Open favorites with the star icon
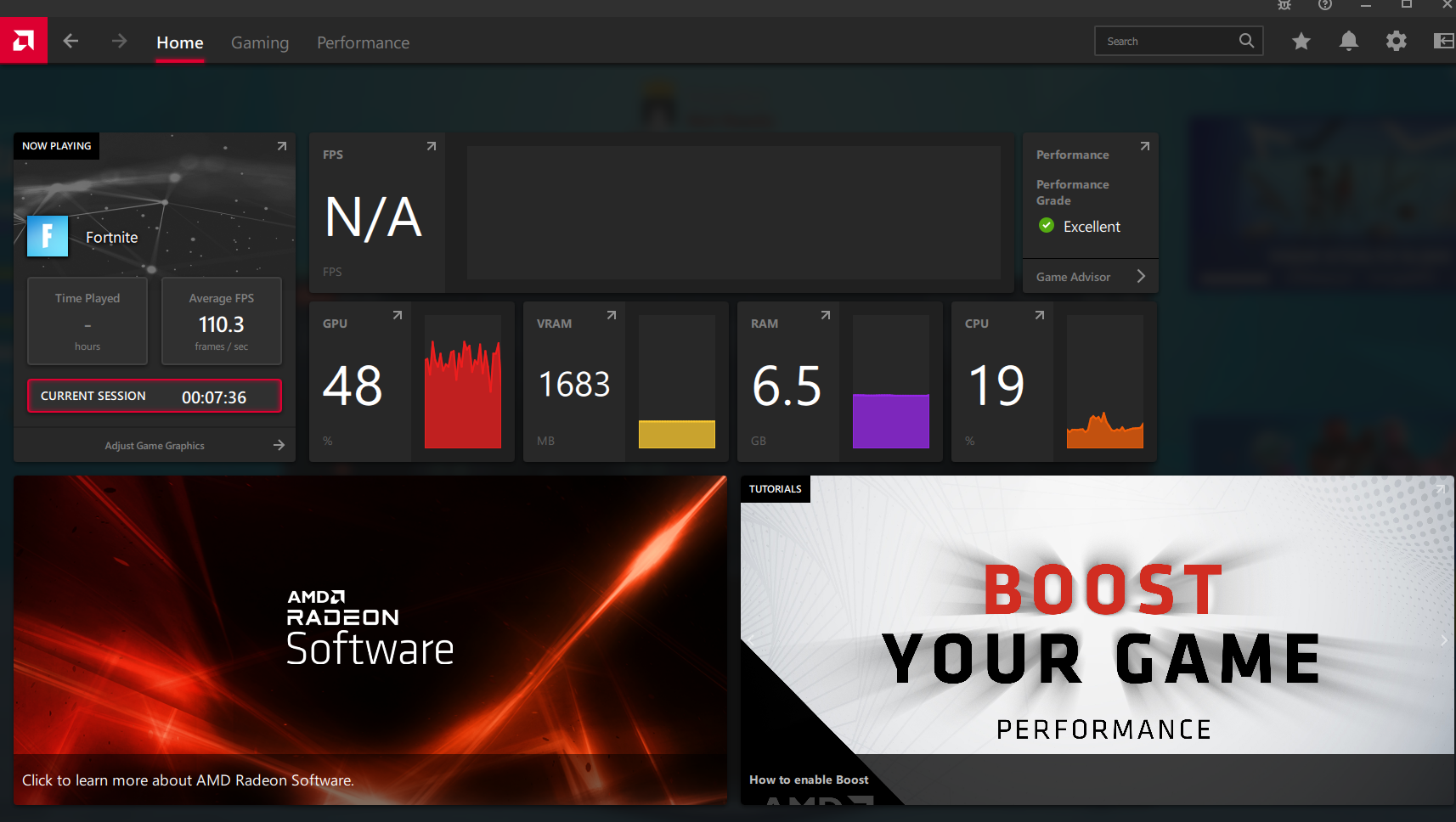Viewport: 1456px width, 822px height. (1301, 41)
